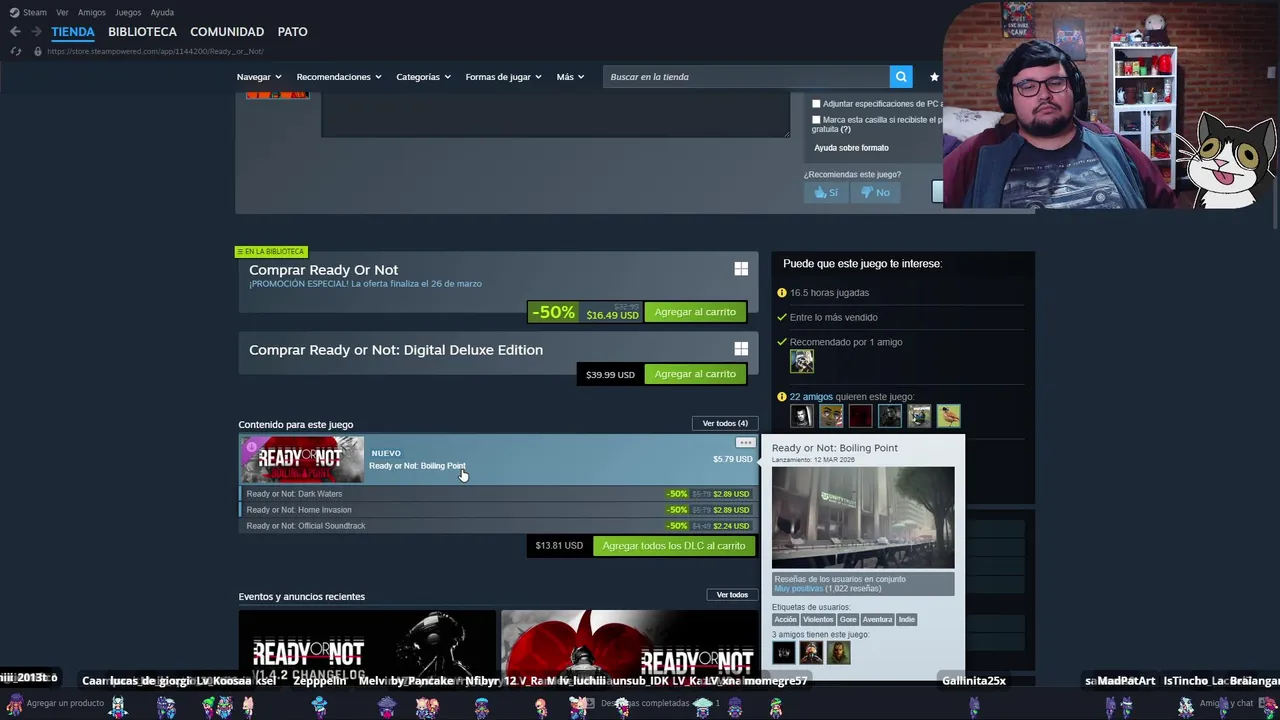Open the fifth wishlisting friend's avatar
The image size is (1280, 720).
[x=919, y=415]
